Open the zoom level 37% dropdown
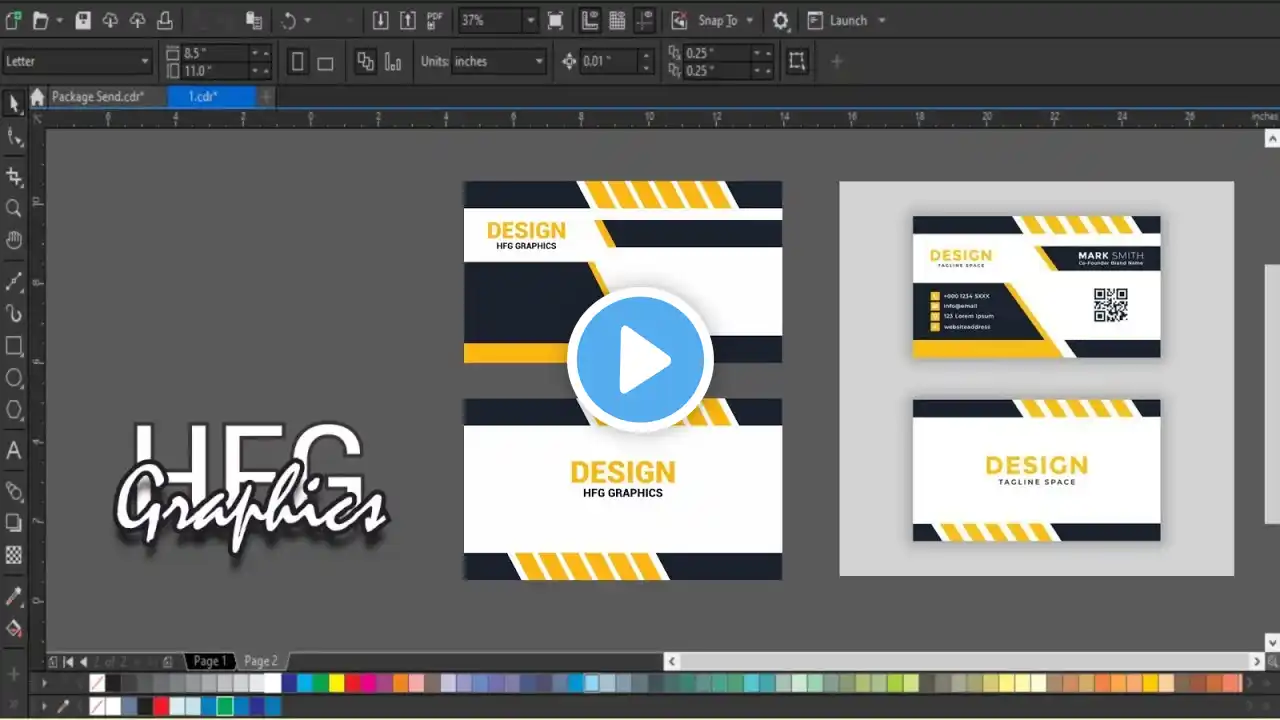 point(530,20)
